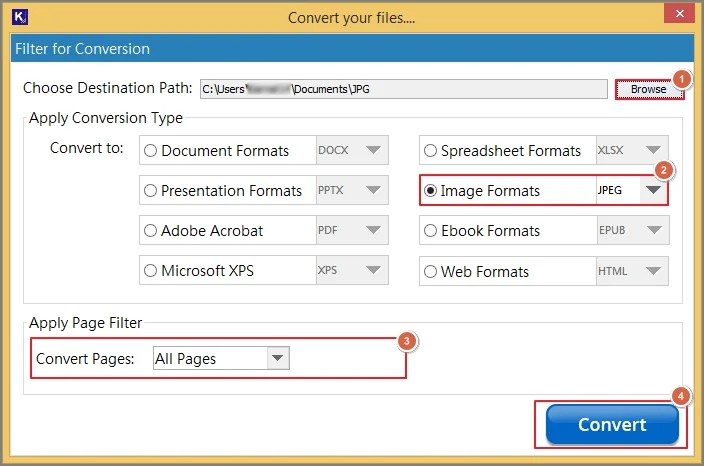Select the Ebook Formats radio button
Screen dimensions: 704x466
pos(430,230)
